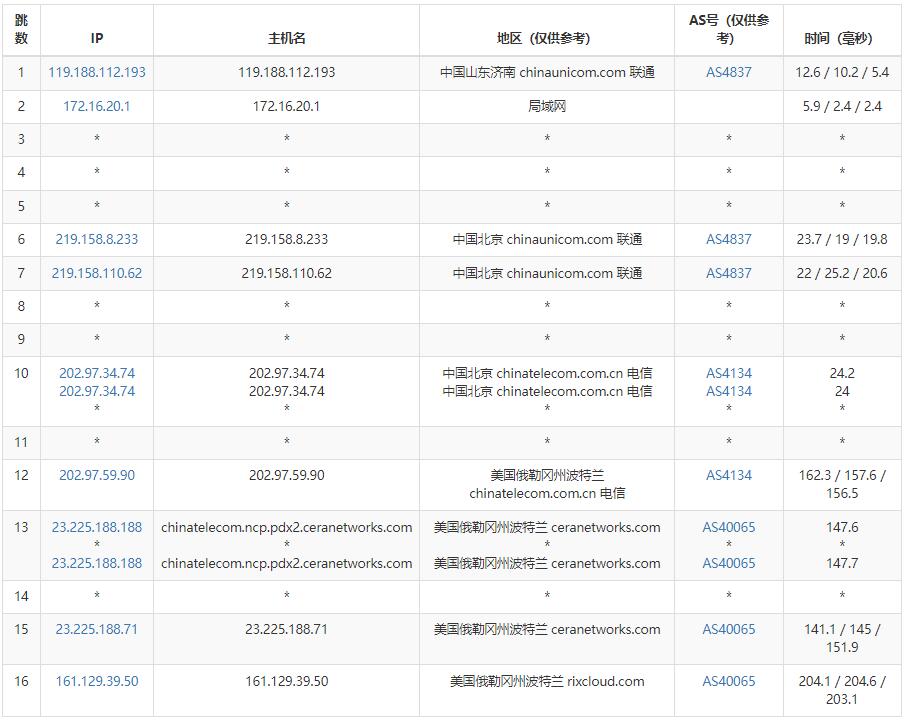Open the lower 23.225.188.188 link in hop 13
Image resolution: width=906 pixels, height=721 pixels.
tap(96, 563)
